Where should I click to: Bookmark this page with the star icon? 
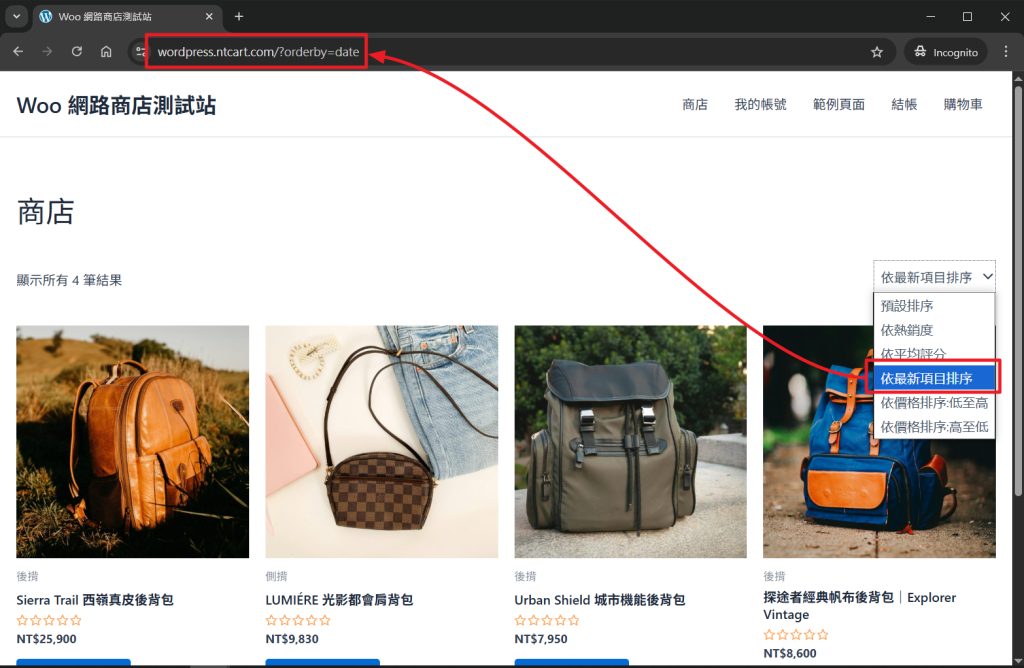point(876,52)
